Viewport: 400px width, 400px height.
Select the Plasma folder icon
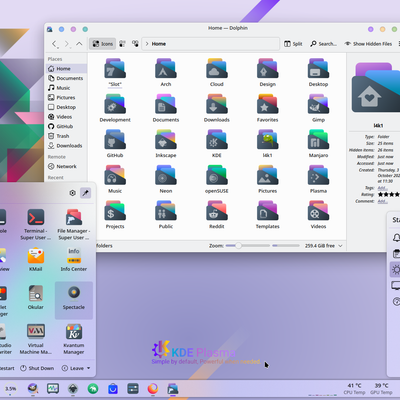[x=318, y=175]
